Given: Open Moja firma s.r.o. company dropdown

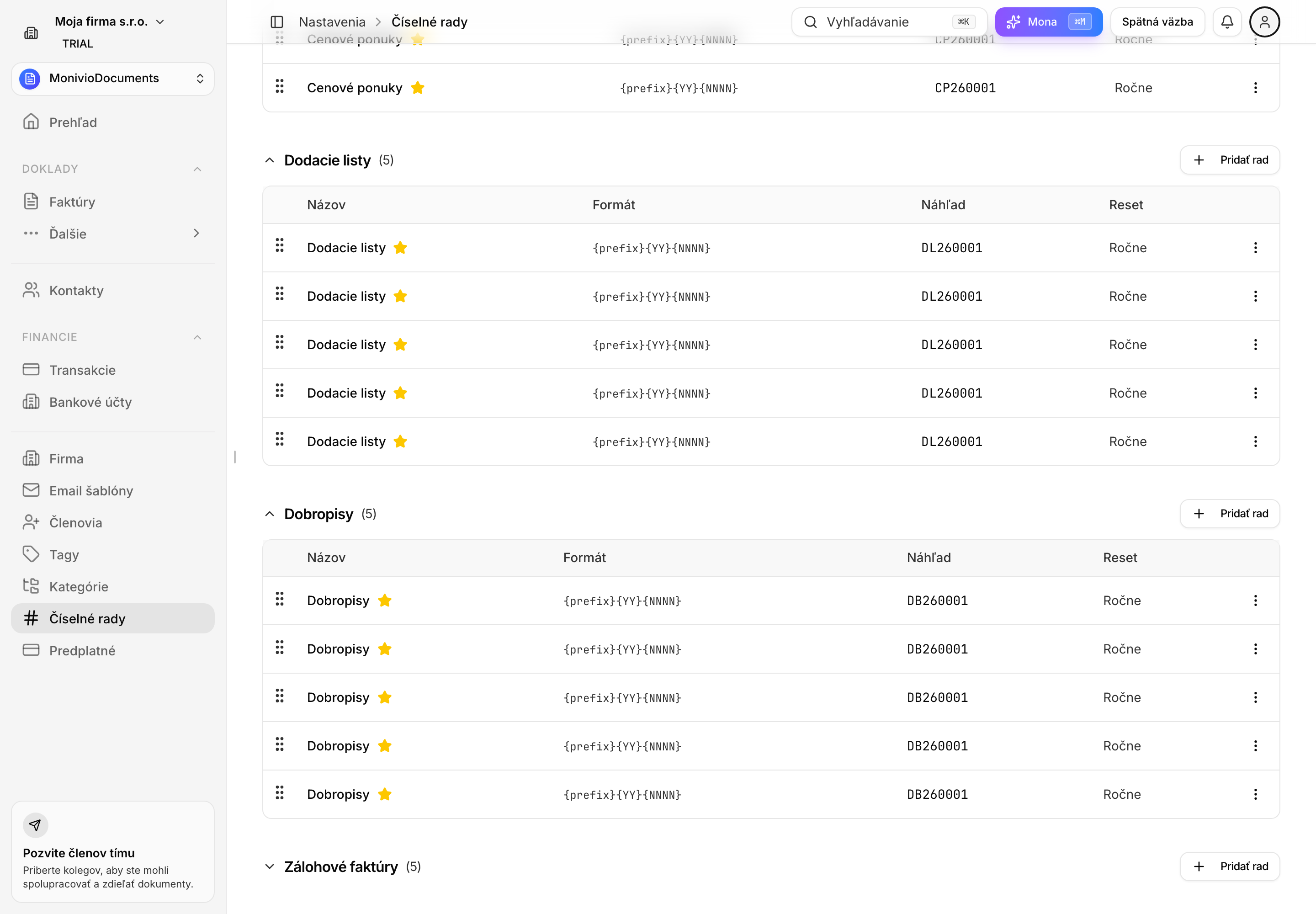Looking at the screenshot, I should [110, 22].
